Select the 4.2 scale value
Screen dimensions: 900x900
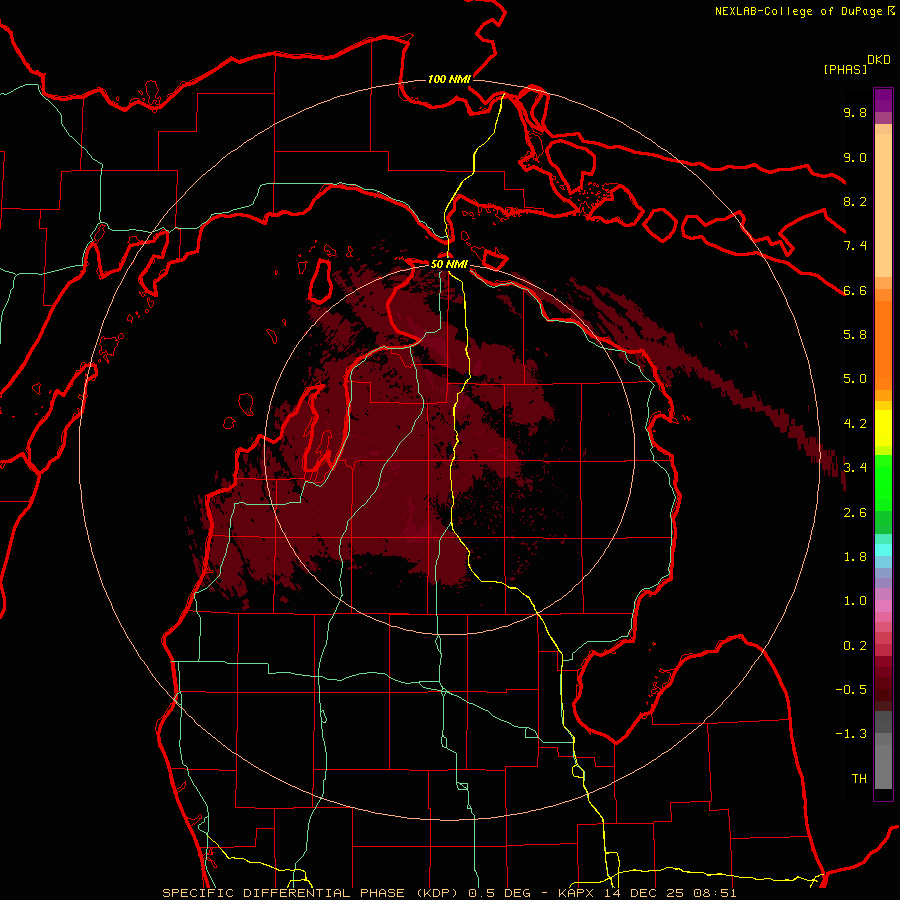[x=855, y=424]
